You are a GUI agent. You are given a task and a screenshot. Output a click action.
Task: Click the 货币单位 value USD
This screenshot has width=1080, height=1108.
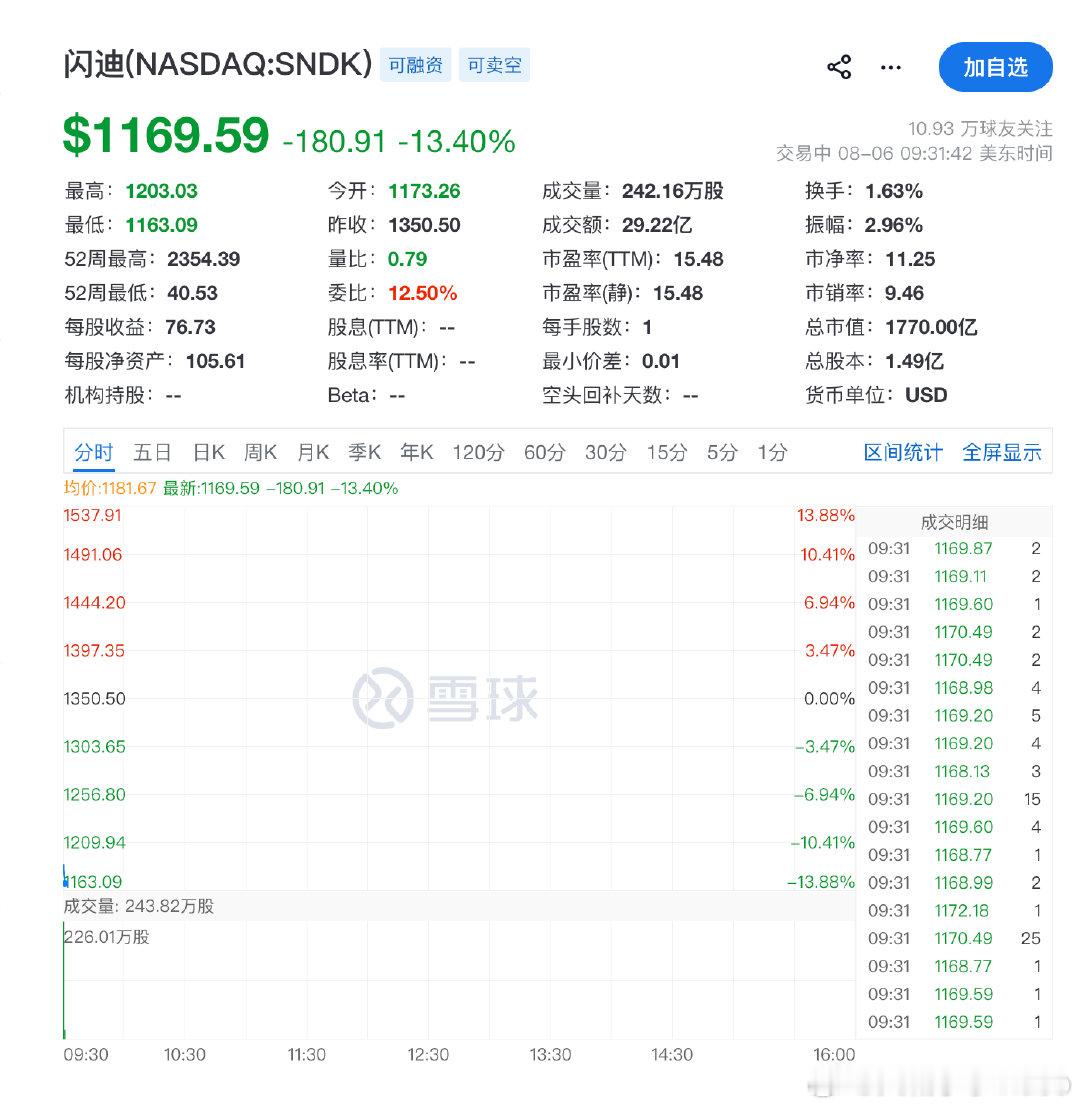point(926,394)
